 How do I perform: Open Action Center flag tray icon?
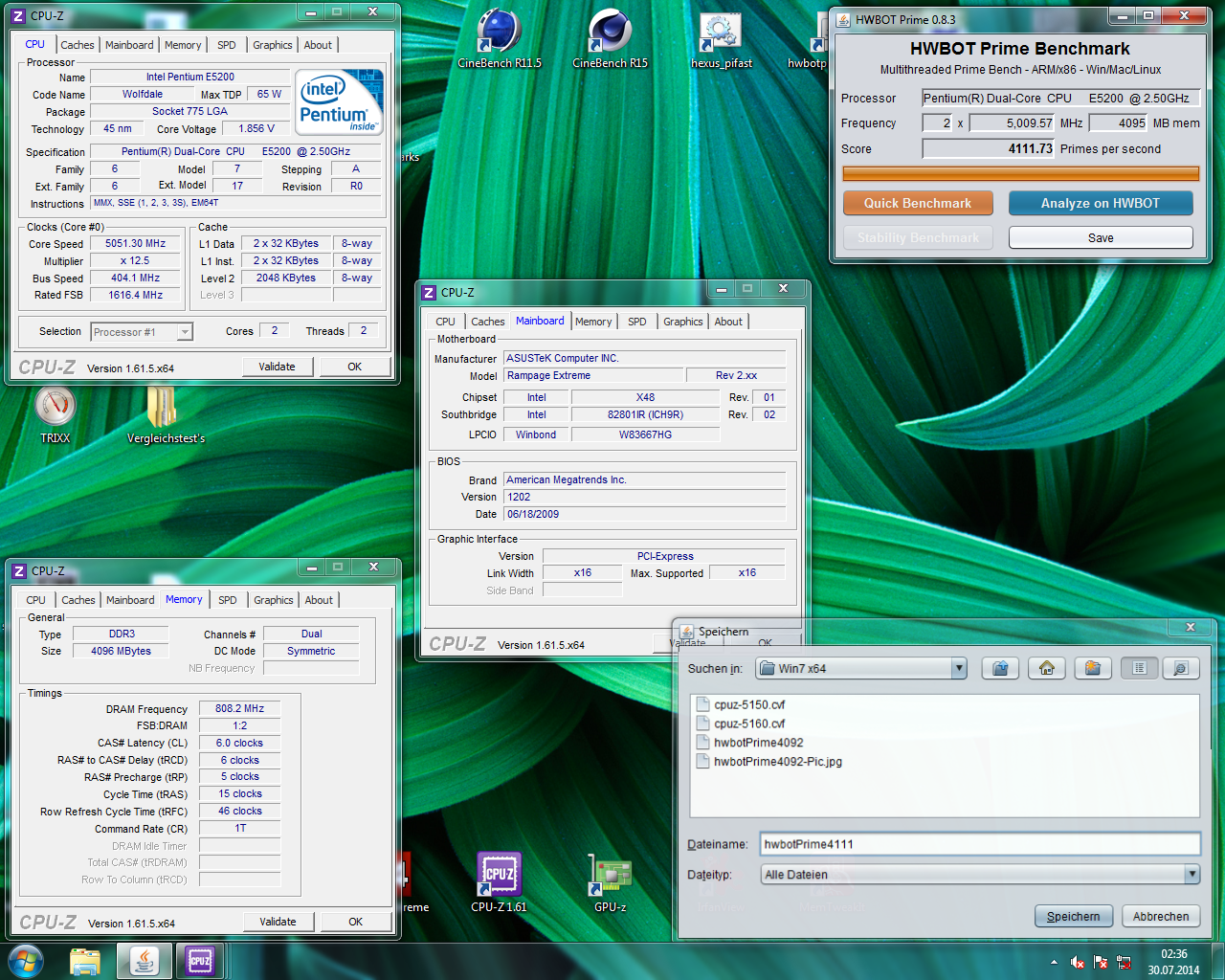[x=1101, y=962]
